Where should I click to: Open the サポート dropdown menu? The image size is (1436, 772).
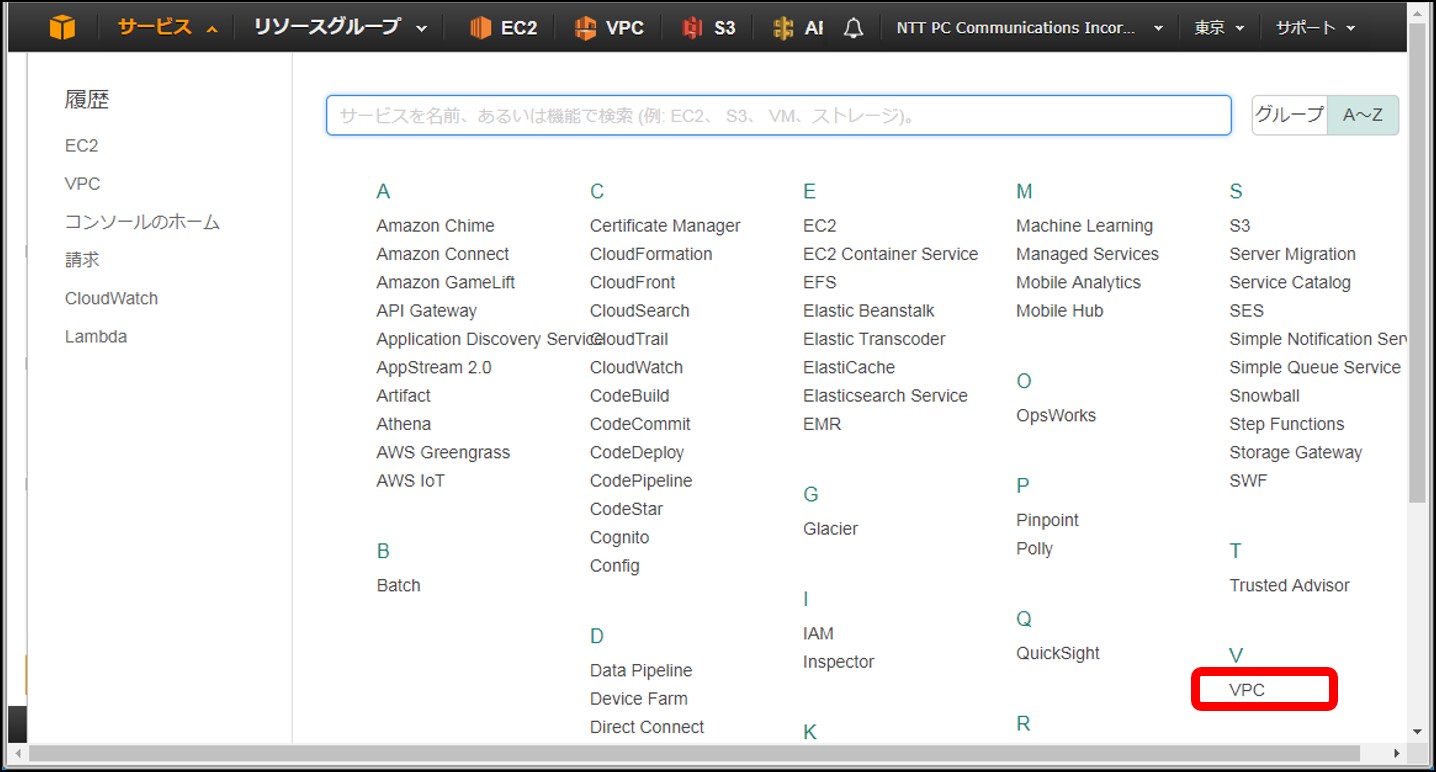click(1315, 28)
